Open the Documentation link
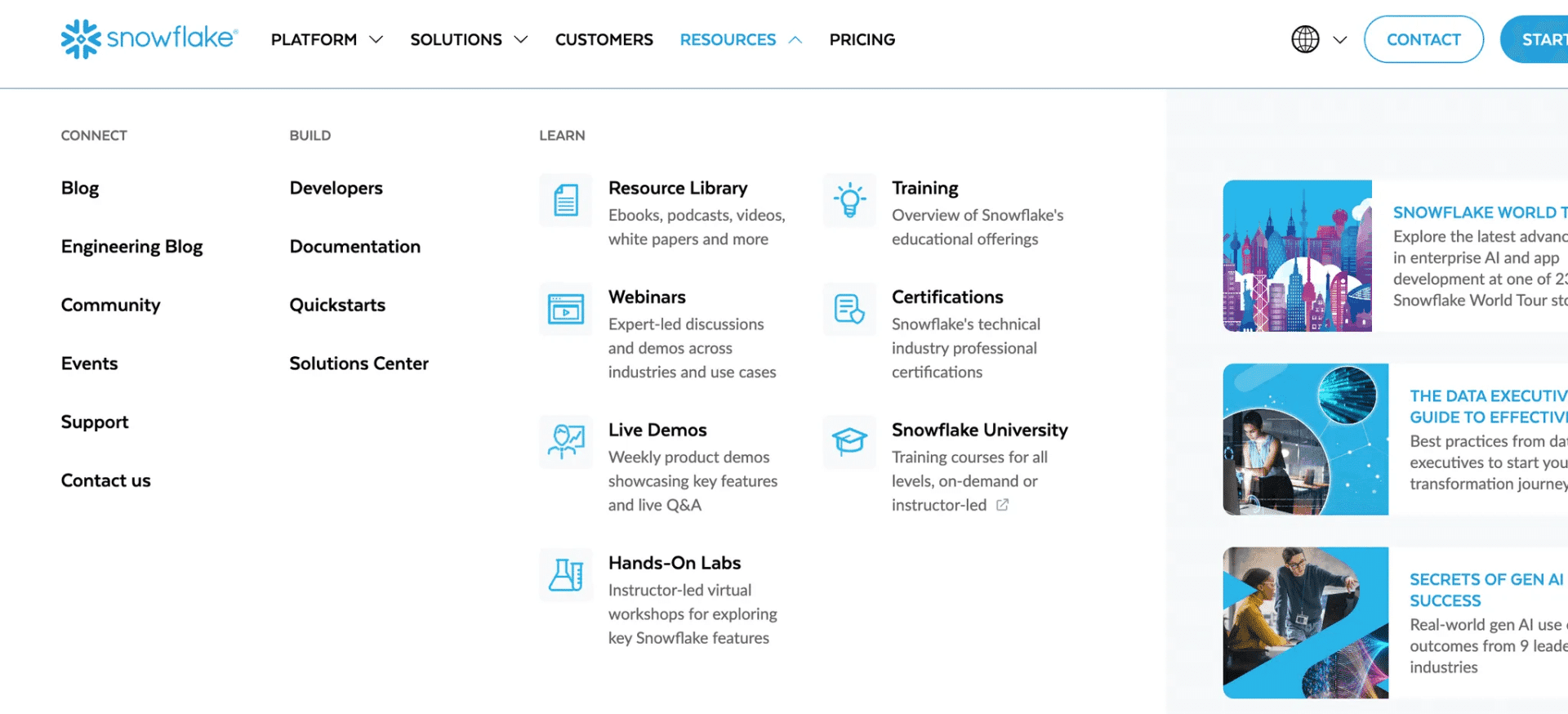Screen dimensions: 1568x714 tap(355, 247)
